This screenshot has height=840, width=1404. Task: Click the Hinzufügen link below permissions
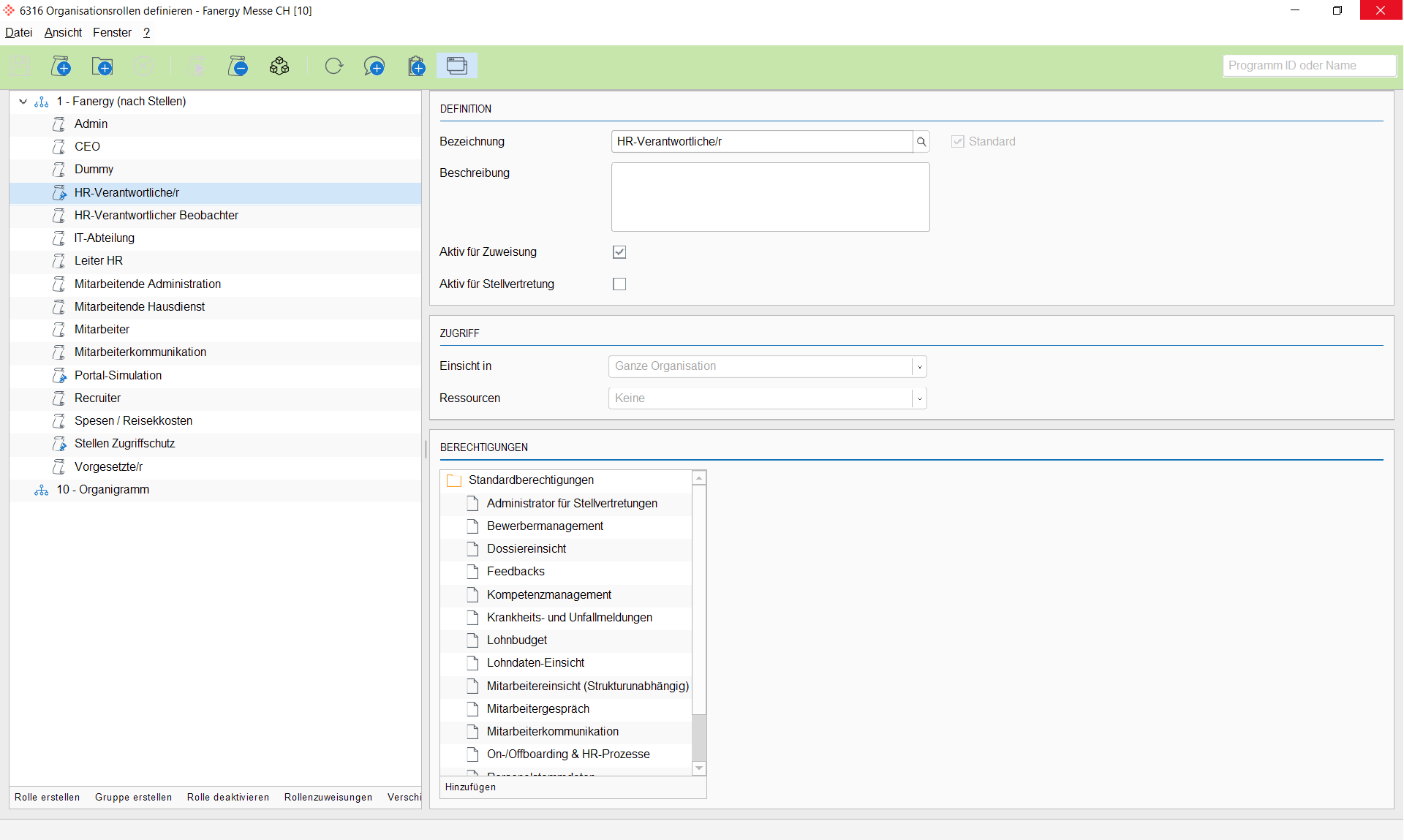coord(470,787)
